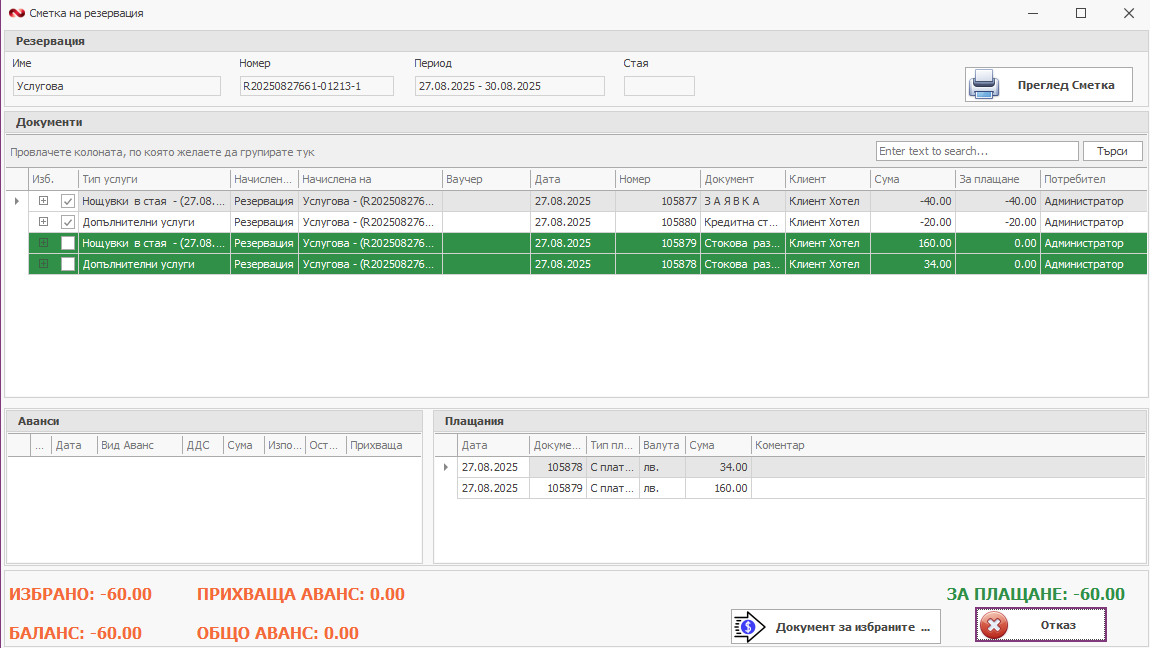
Task: Check the checkbox for document 105878
Action: coord(68,264)
